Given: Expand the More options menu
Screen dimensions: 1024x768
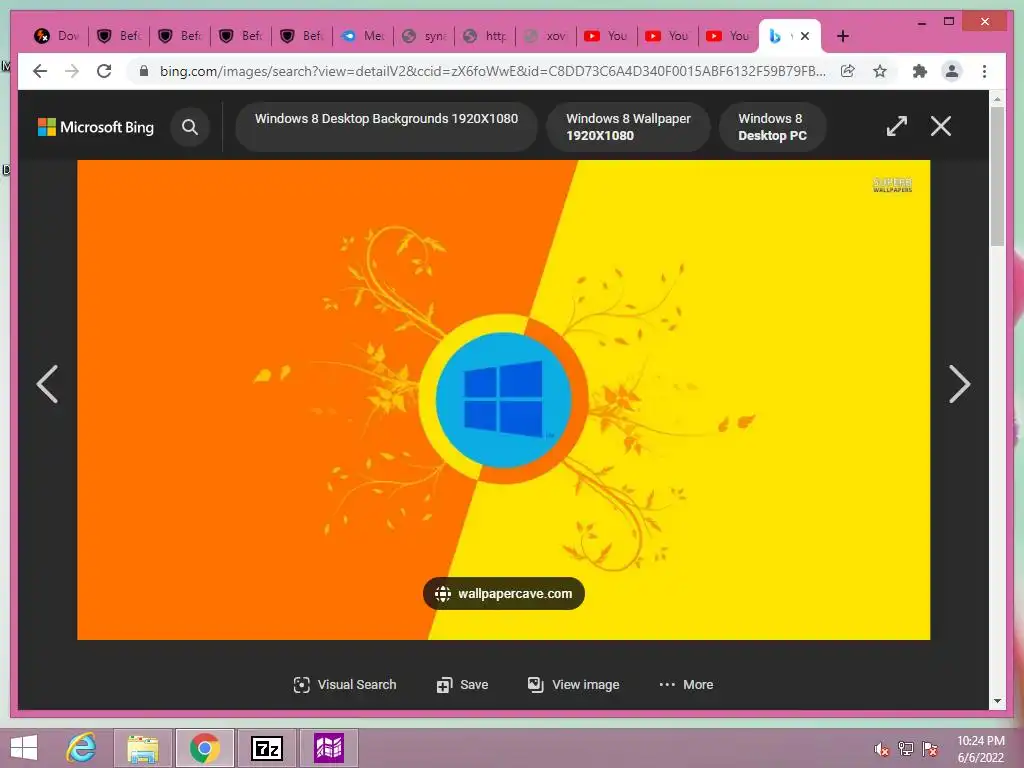Looking at the screenshot, I should click(x=686, y=684).
